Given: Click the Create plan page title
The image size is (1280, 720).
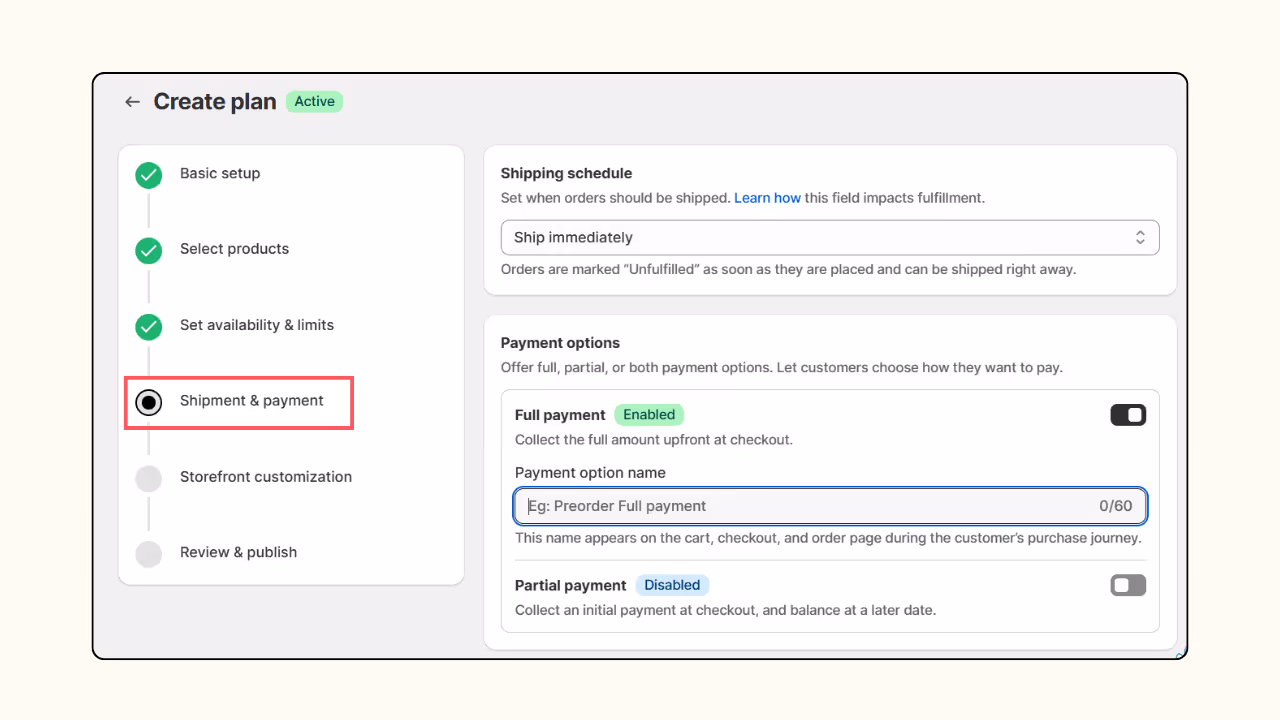Looking at the screenshot, I should tap(215, 102).
